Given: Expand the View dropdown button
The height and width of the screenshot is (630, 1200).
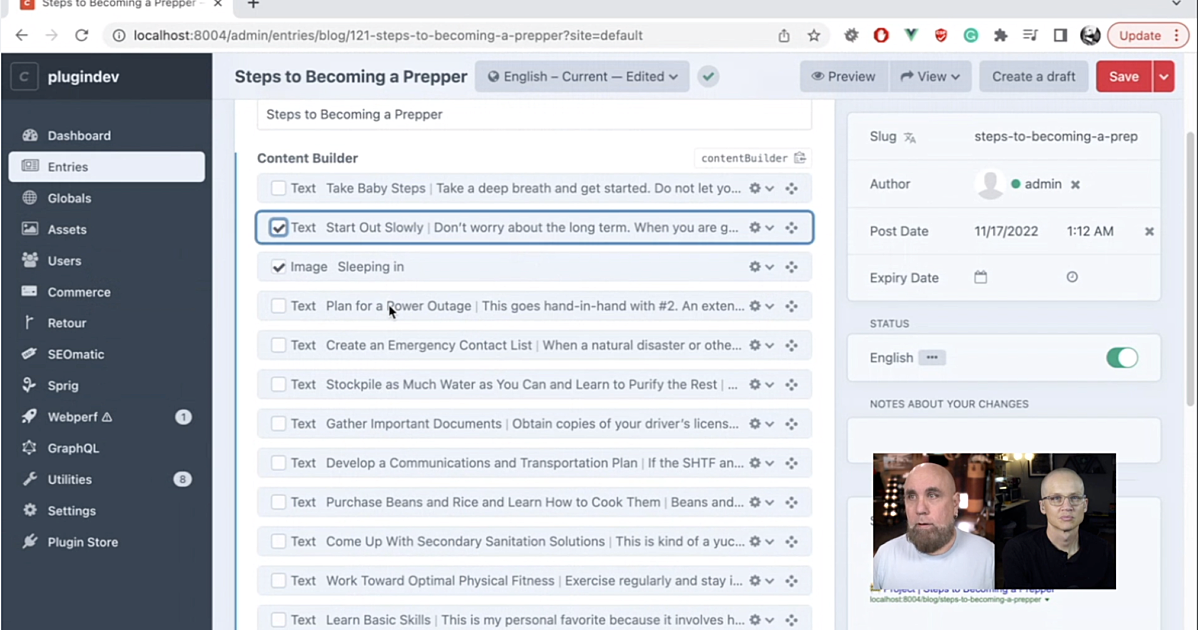Looking at the screenshot, I should point(930,76).
